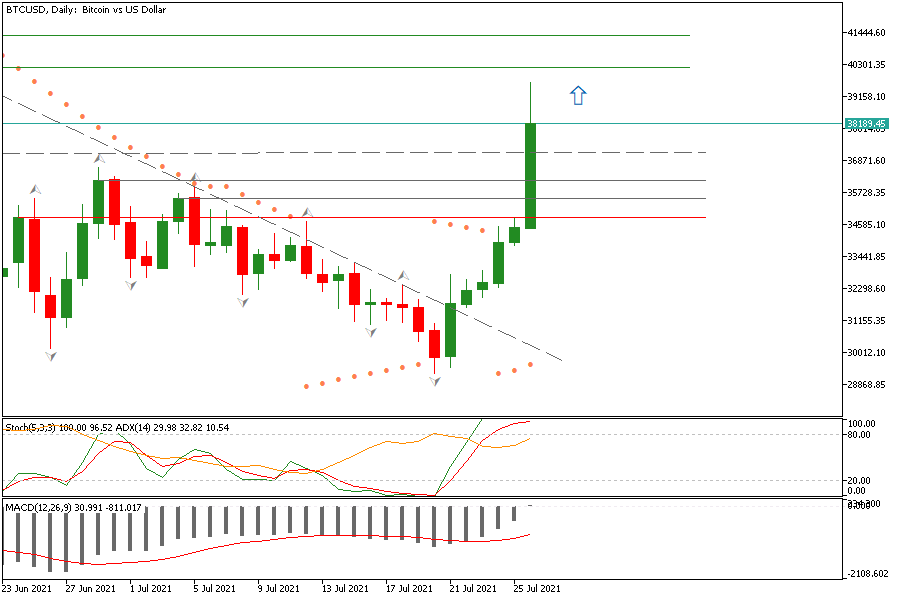Click the 21 Jul 2021 date label

(x=474, y=589)
